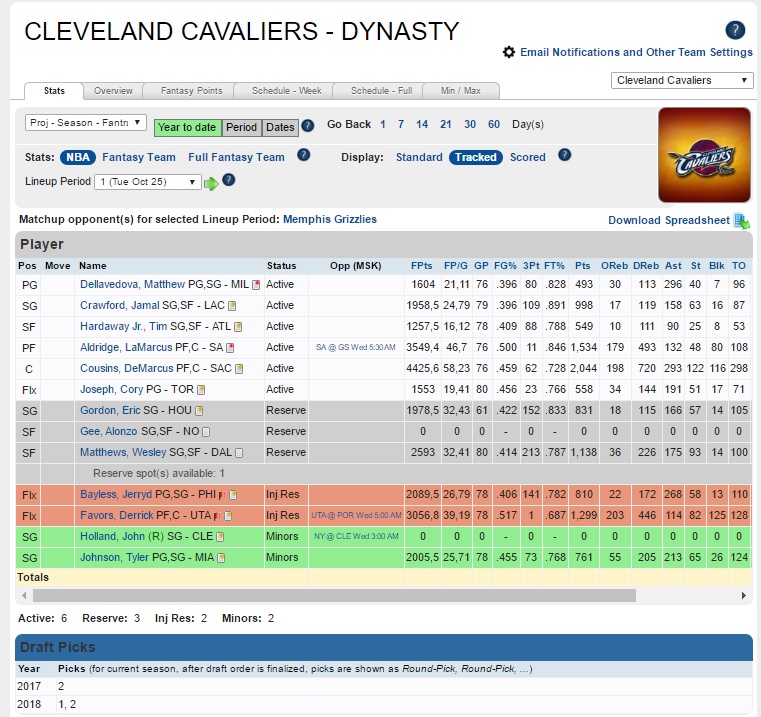Open the Schedule - Week tab

click(286, 91)
